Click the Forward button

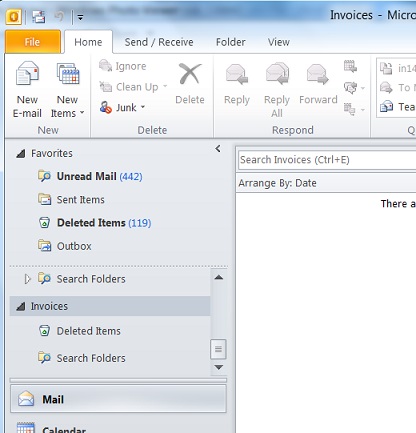(x=318, y=85)
